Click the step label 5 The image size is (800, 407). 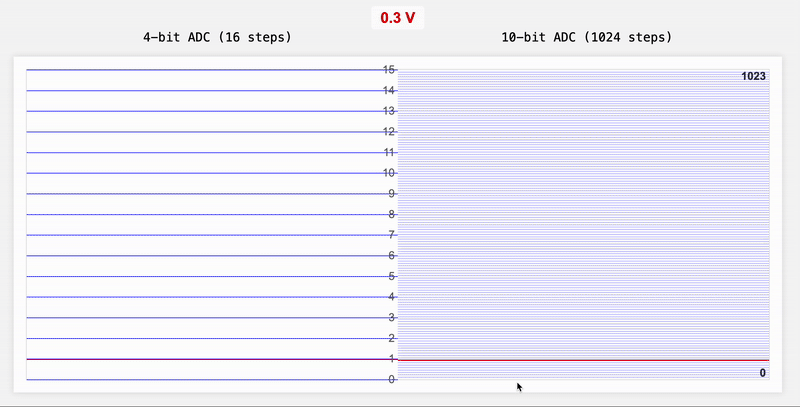pyautogui.click(x=392, y=276)
